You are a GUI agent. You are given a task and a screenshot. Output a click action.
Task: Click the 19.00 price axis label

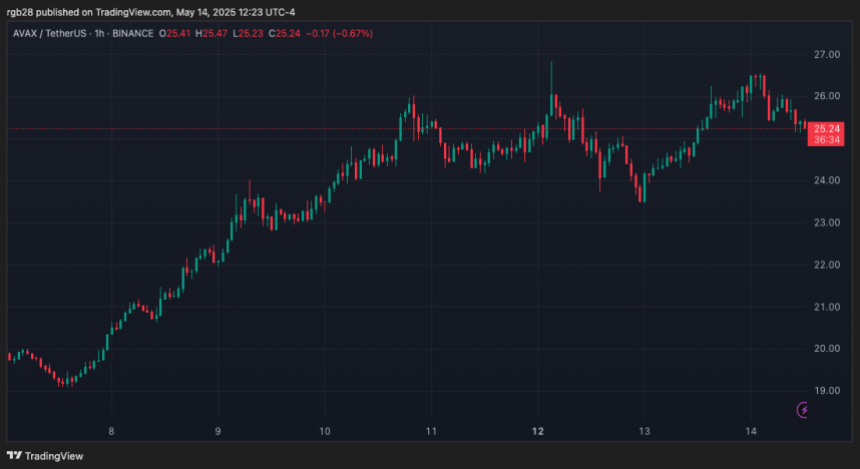[x=826, y=391]
